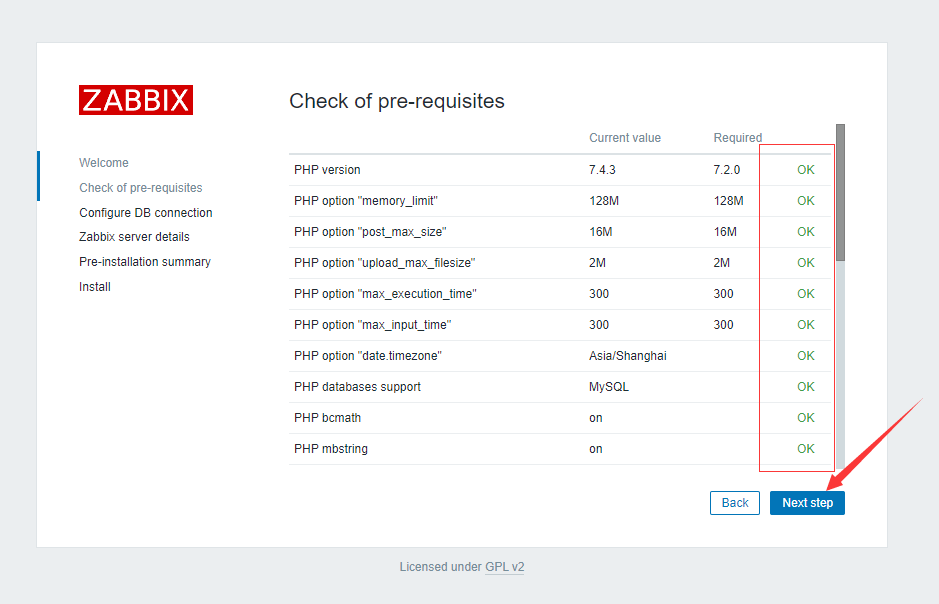The image size is (939, 604).
Task: Click the MySQL databases support value
Action: click(608, 387)
